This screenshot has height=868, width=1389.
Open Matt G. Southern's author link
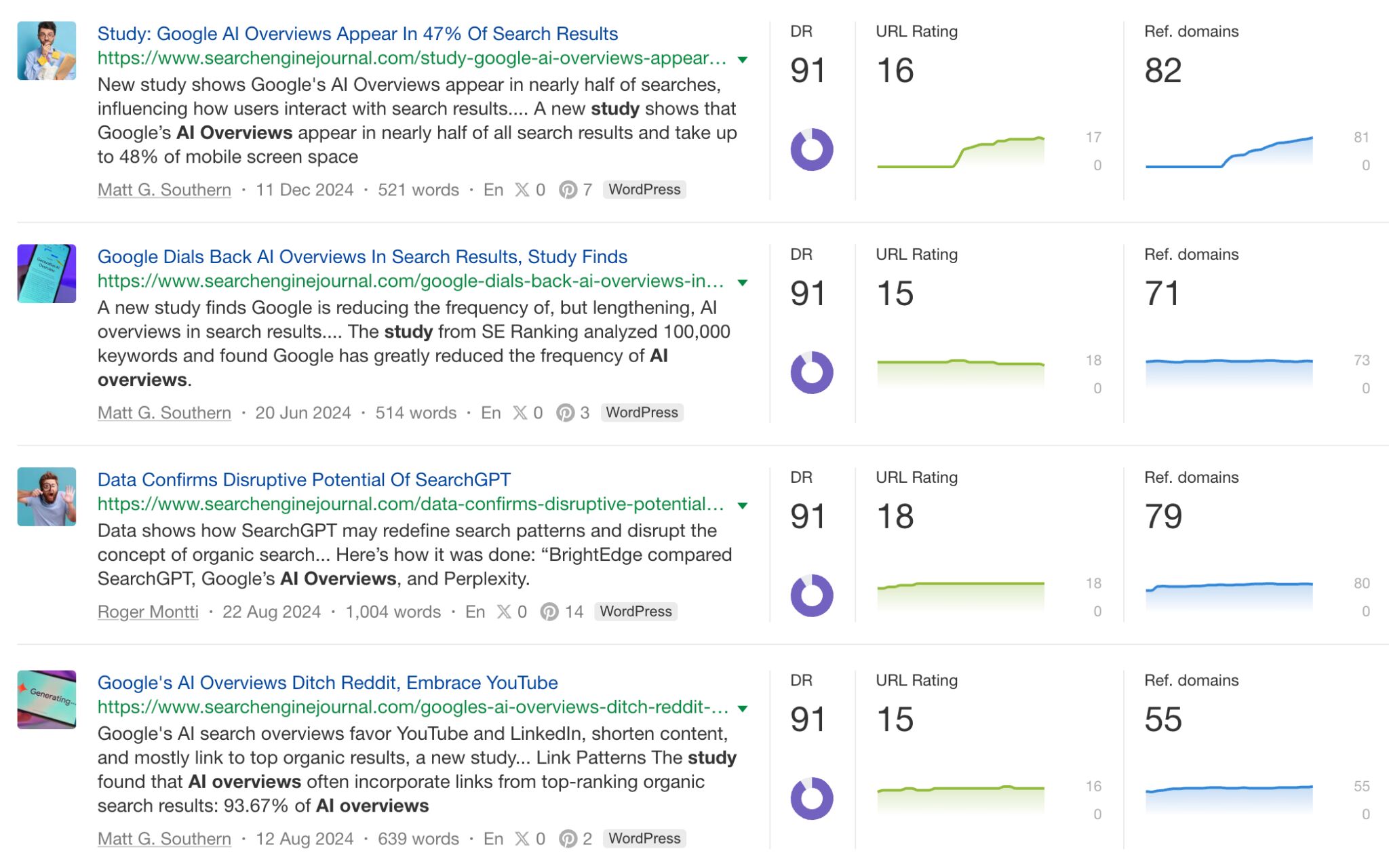(x=164, y=190)
